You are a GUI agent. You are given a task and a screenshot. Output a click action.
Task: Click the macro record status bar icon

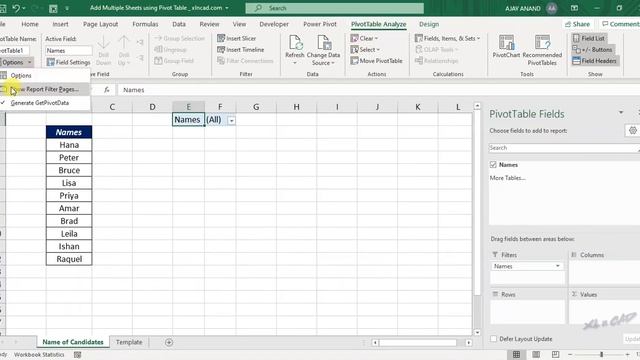77,354
